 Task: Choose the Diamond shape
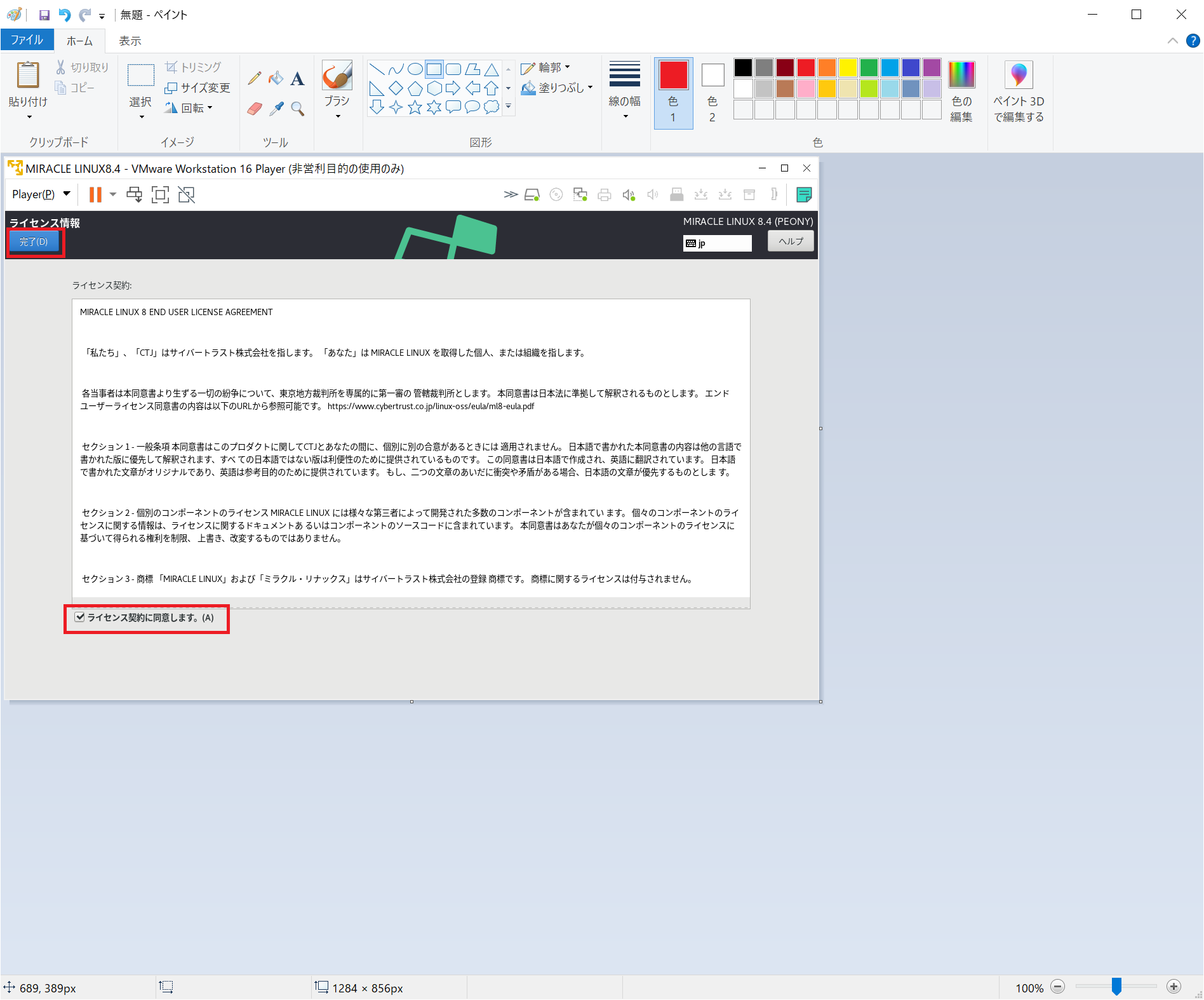[x=396, y=88]
